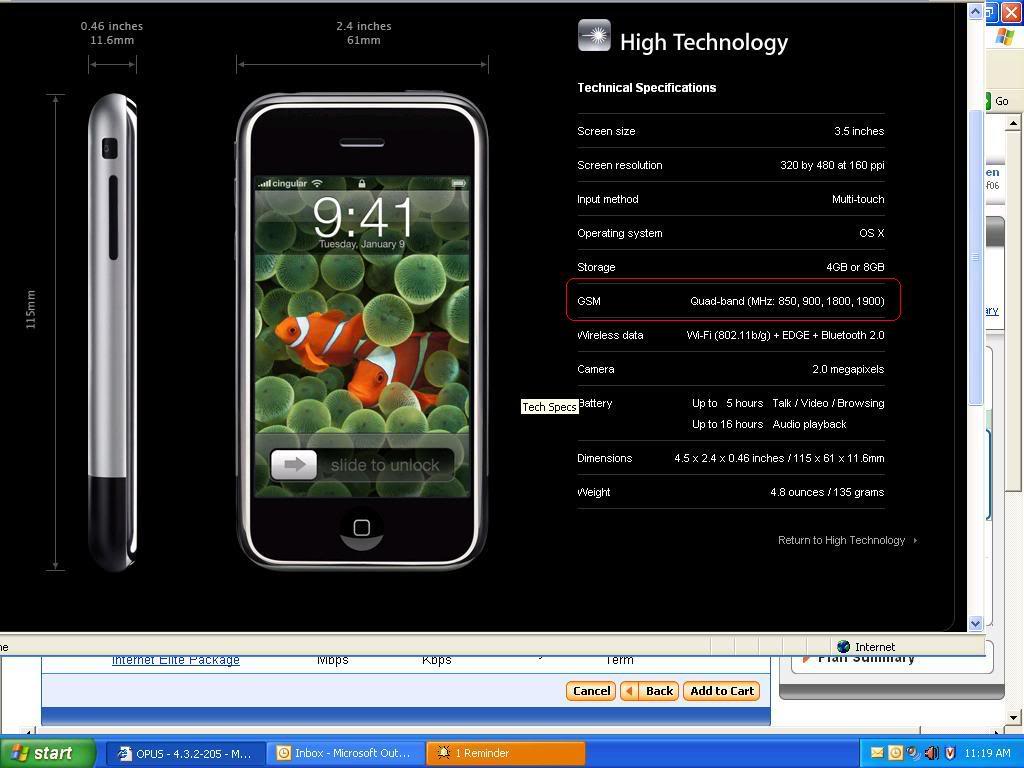Click the iPhone side profile image
This screenshot has width=1024, height=768.
(112, 332)
